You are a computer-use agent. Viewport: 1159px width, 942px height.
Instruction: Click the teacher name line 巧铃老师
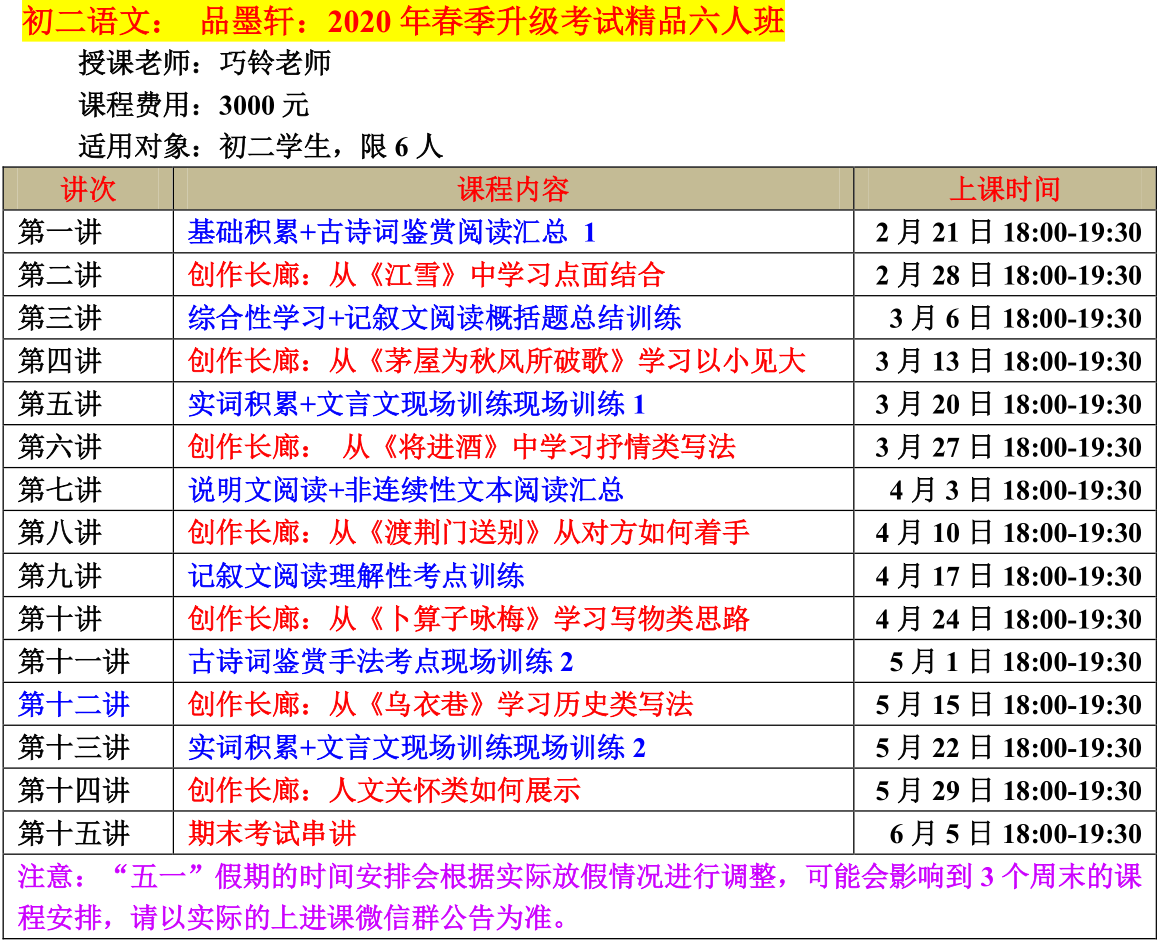click(204, 64)
